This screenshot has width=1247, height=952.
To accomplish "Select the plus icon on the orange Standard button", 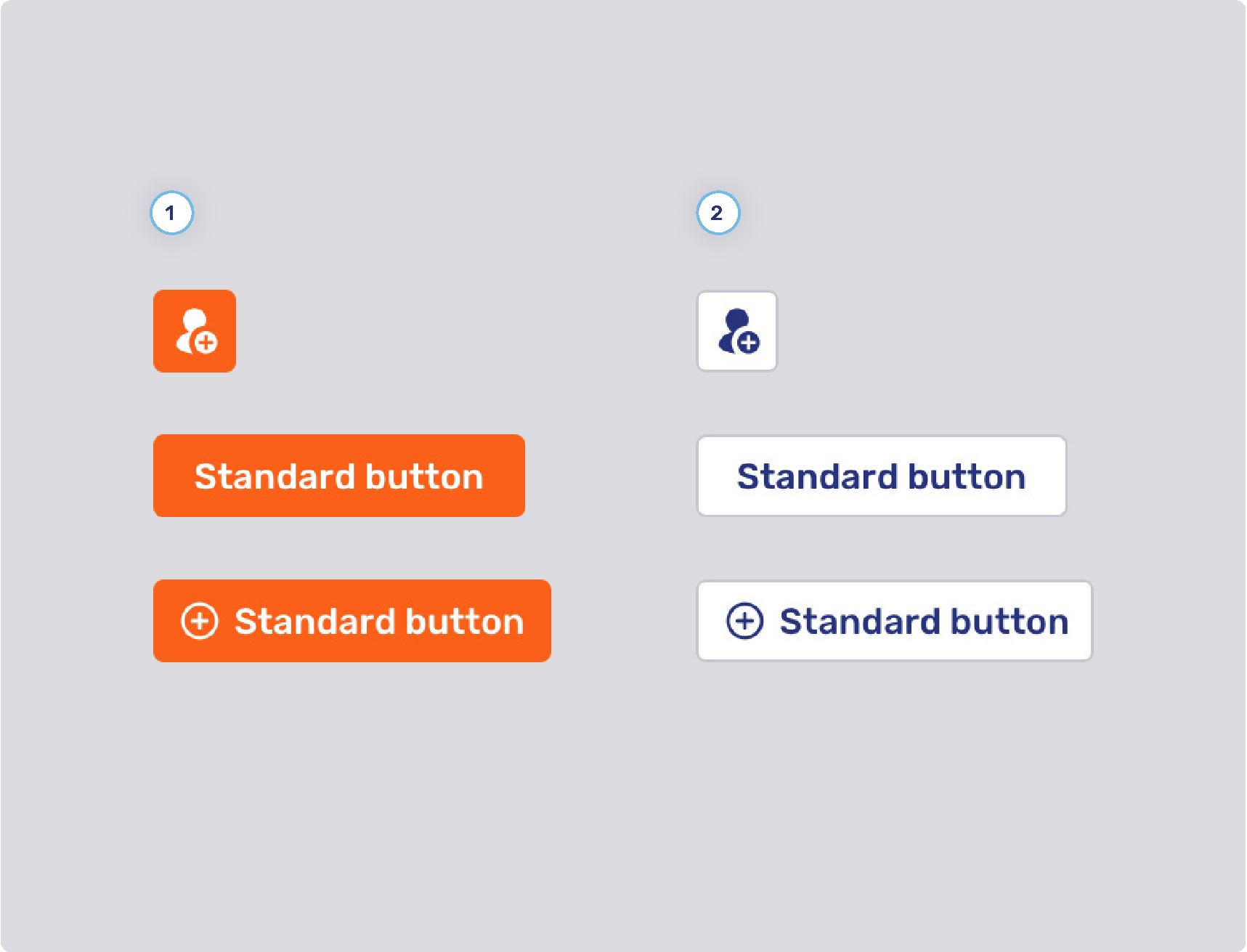I will (x=200, y=621).
